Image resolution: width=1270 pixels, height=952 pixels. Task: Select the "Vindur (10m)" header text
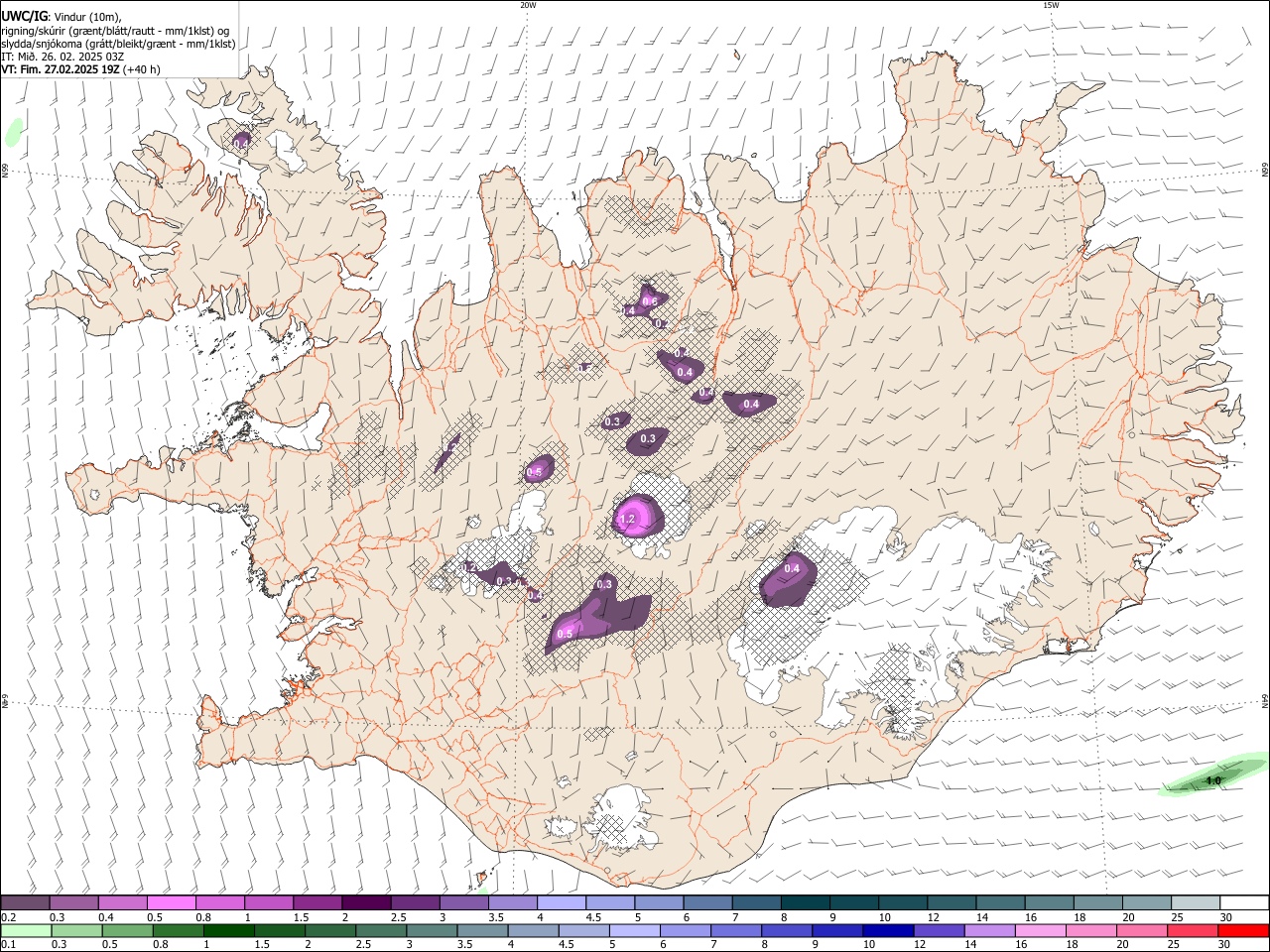coord(89,17)
